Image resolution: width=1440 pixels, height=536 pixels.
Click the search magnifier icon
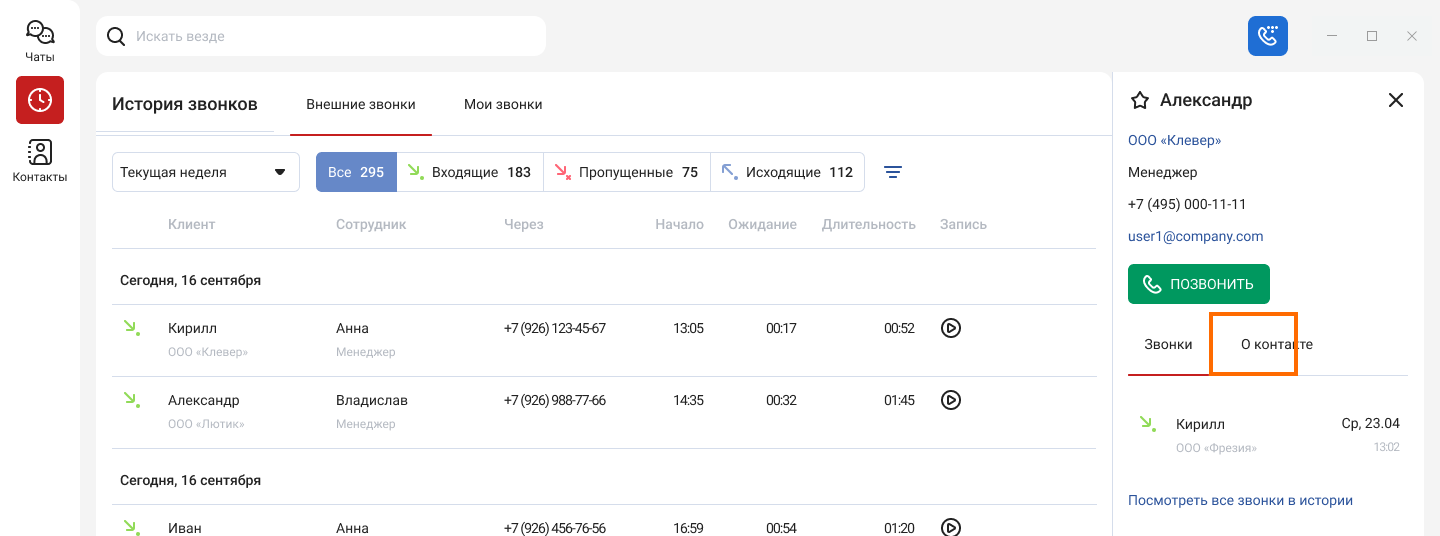116,36
